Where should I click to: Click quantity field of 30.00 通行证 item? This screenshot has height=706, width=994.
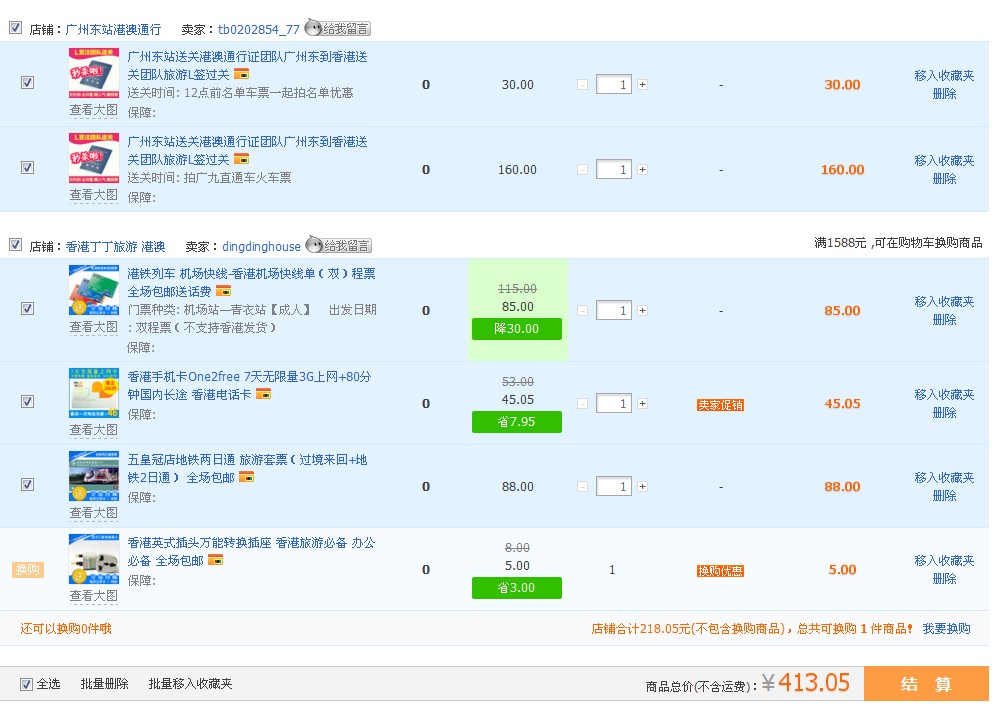click(614, 84)
